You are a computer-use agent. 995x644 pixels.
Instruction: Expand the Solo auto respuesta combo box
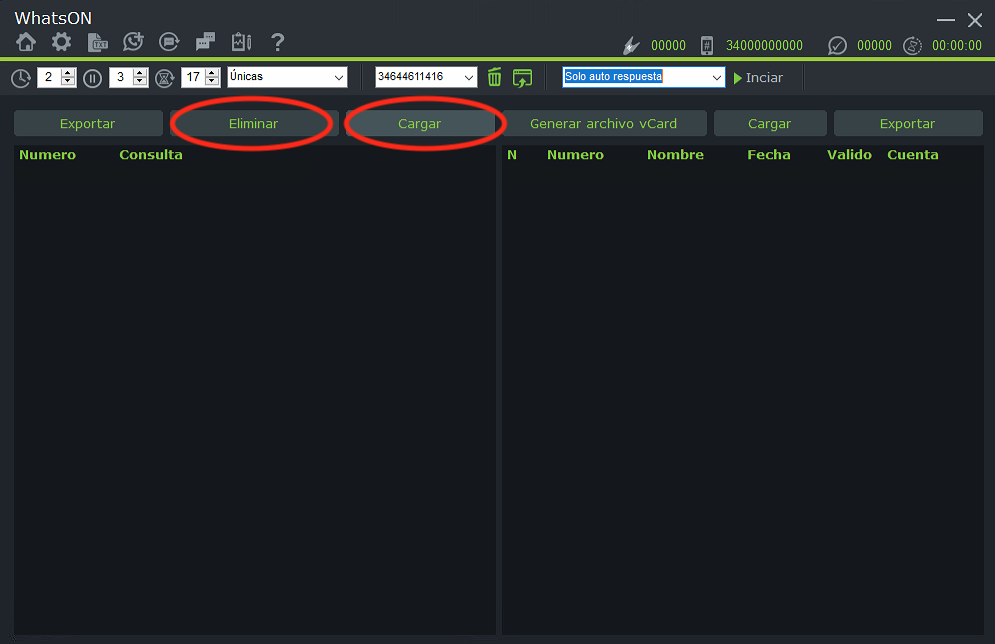coord(643,77)
